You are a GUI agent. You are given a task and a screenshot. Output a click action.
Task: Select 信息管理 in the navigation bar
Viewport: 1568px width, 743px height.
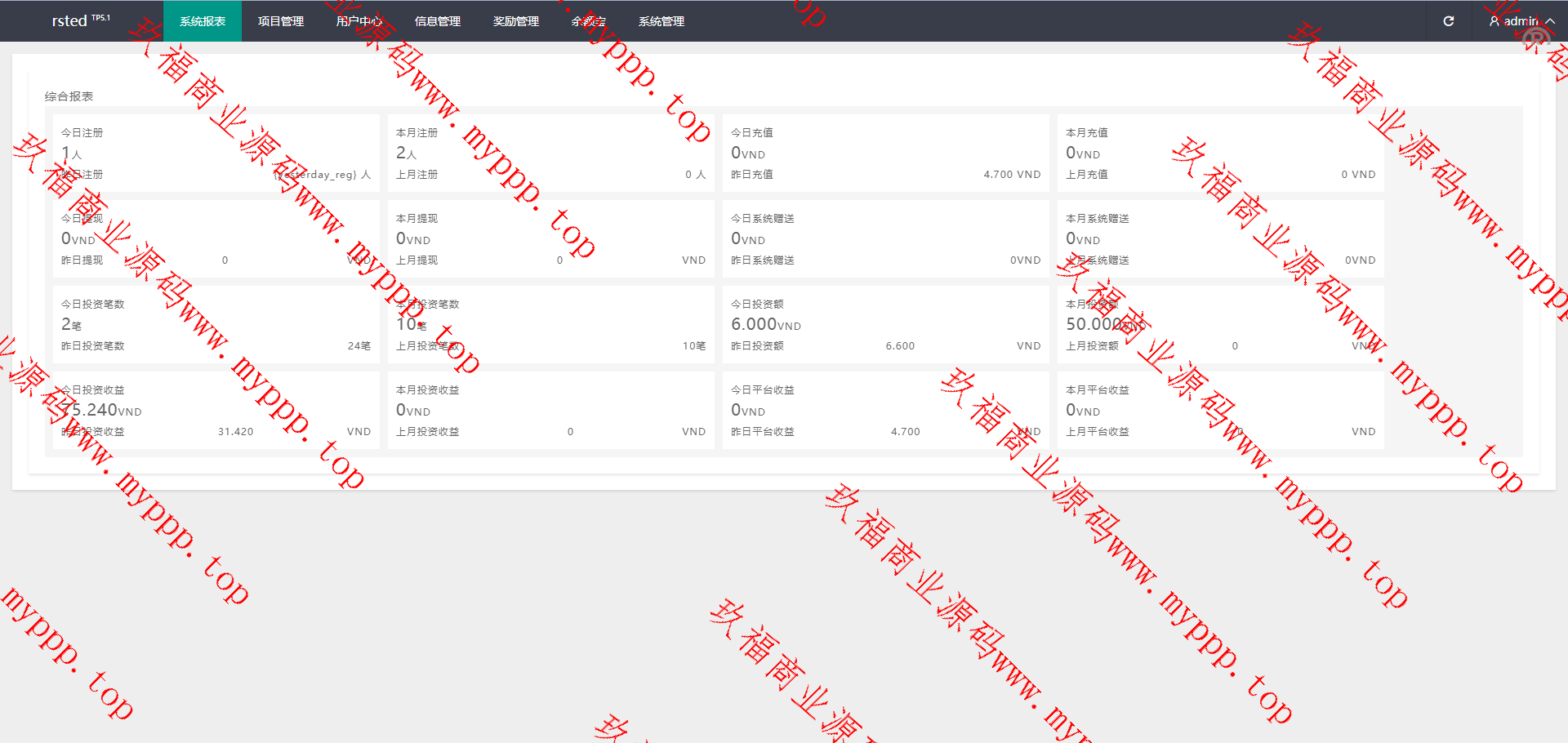pyautogui.click(x=438, y=21)
